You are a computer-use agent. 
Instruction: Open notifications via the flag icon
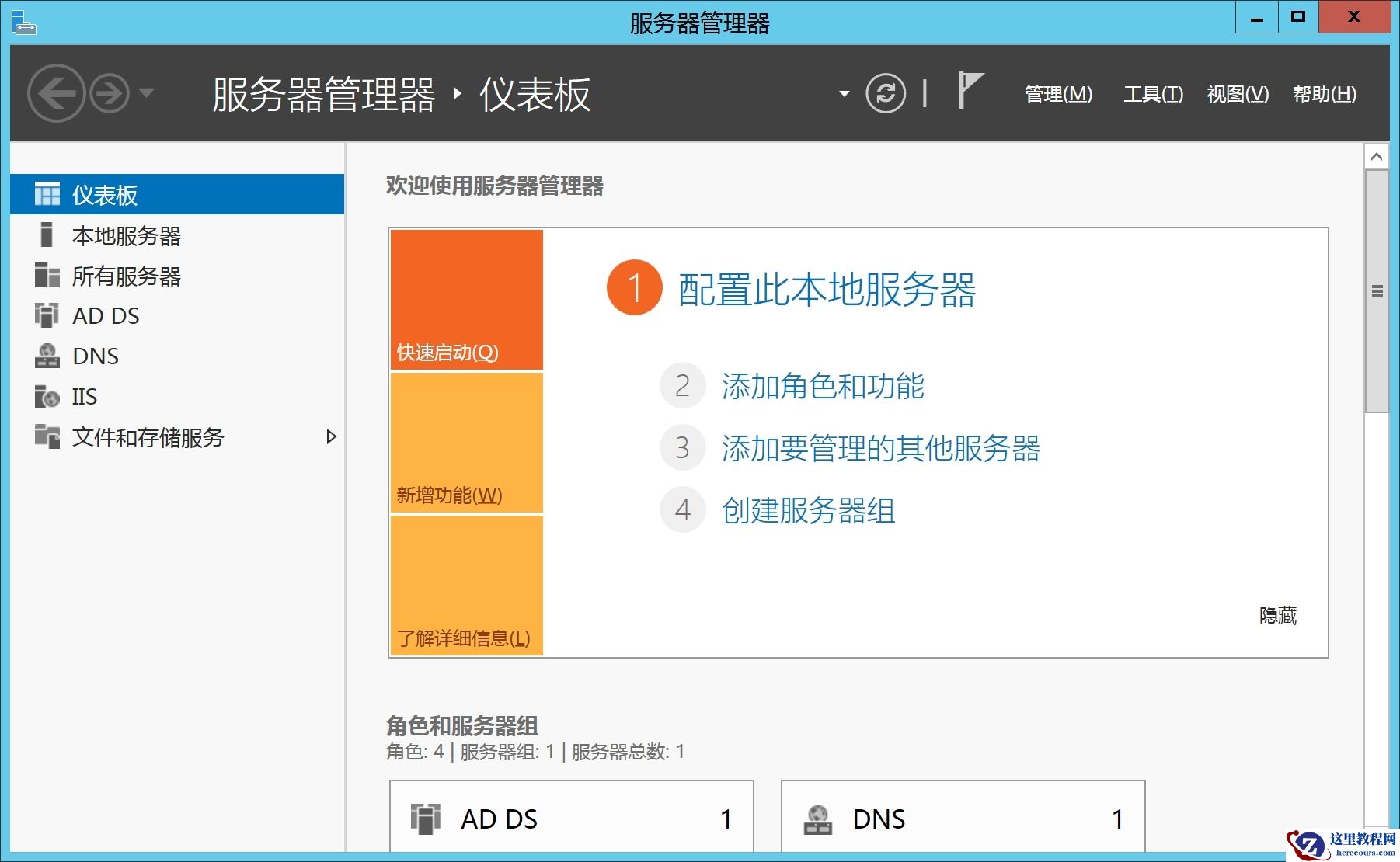[x=969, y=92]
